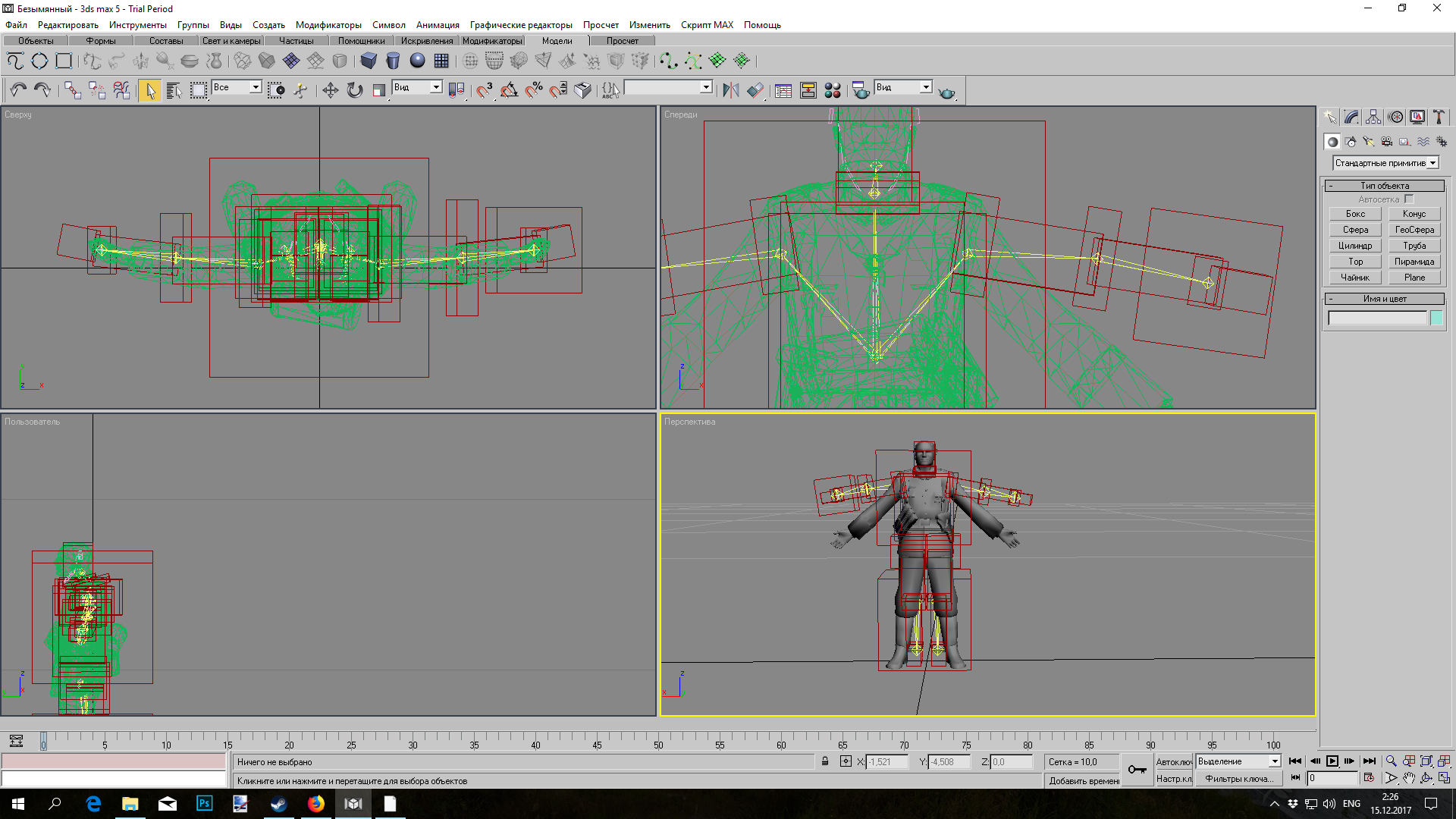Click the Бокс primitive button

coord(1355,214)
